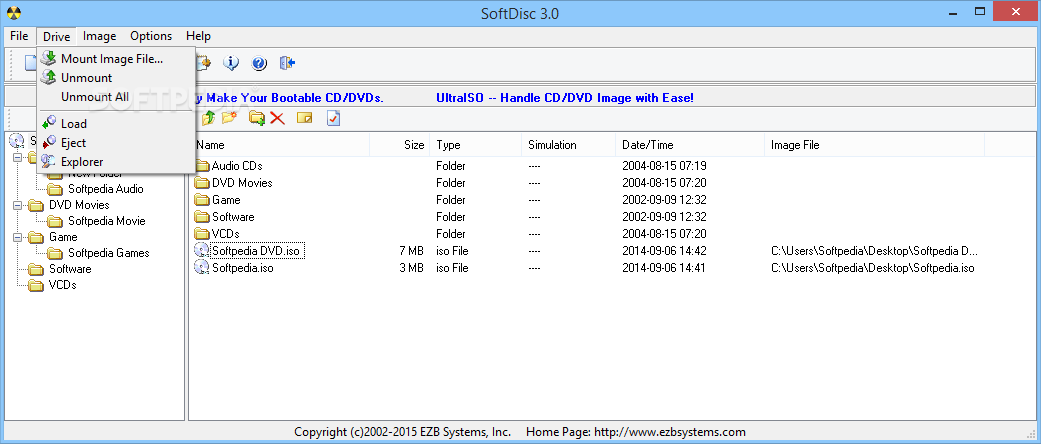The width and height of the screenshot is (1041, 444).
Task: Click folder icon beside DVD Movies in file list
Action: point(202,183)
